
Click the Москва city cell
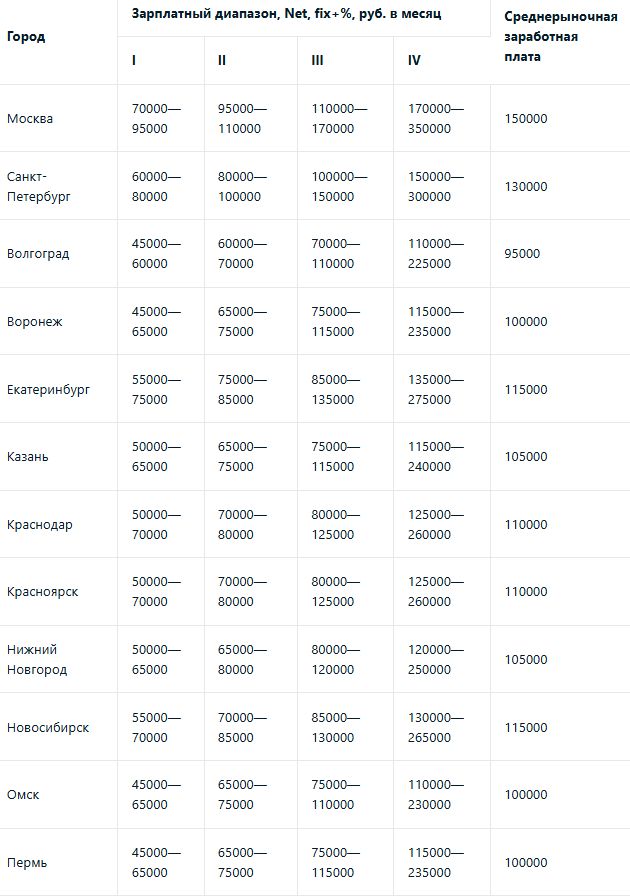click(30, 119)
